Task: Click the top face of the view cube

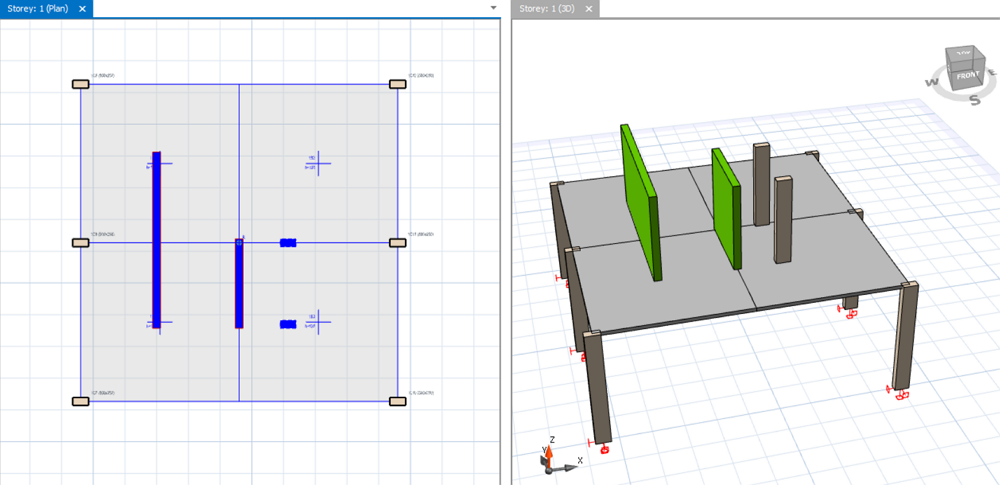Action: (x=963, y=53)
